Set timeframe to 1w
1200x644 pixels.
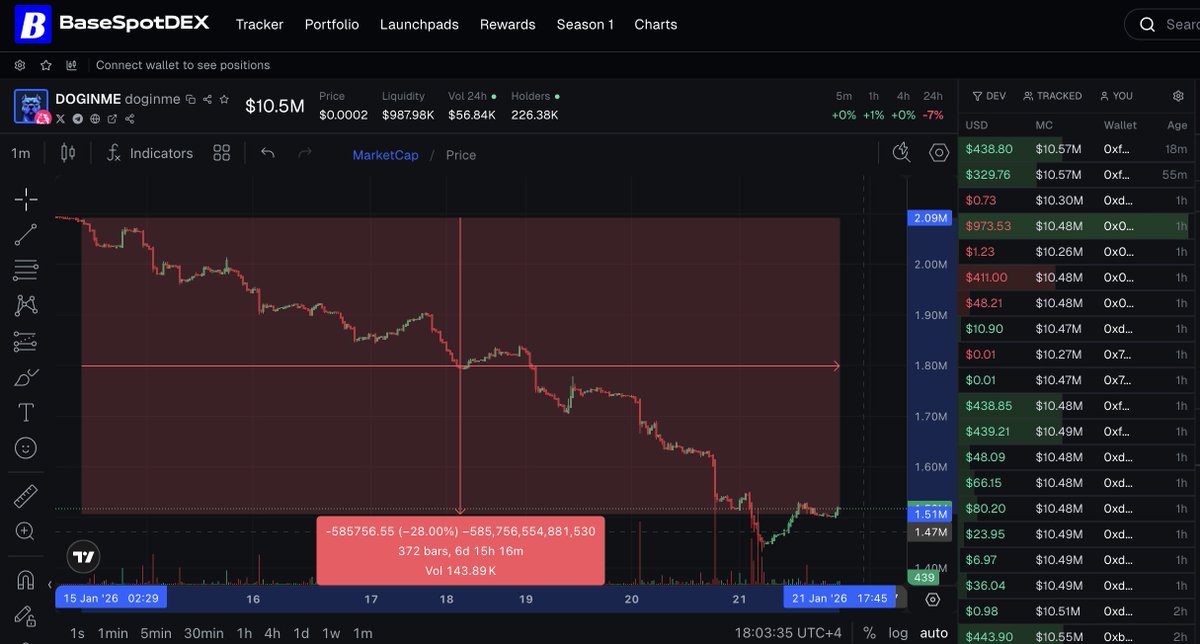click(x=330, y=633)
